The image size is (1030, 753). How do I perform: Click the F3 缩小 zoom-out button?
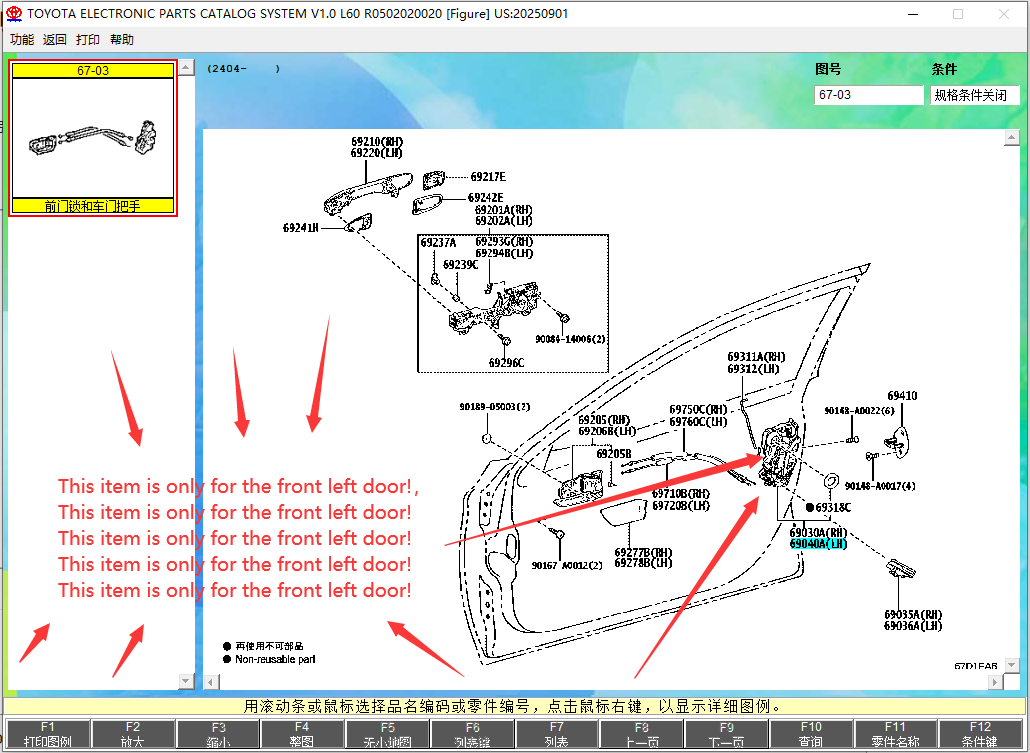point(218,734)
